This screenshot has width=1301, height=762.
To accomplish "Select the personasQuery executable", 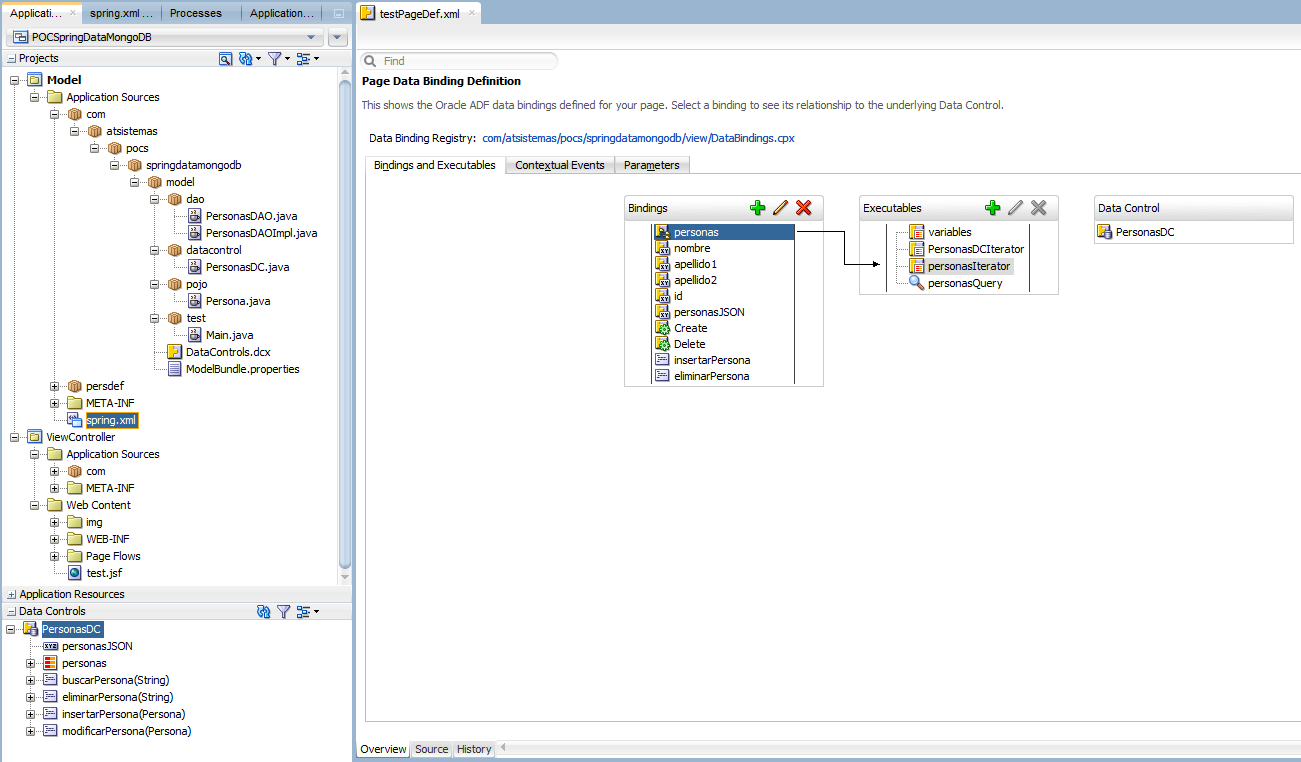I will [964, 283].
